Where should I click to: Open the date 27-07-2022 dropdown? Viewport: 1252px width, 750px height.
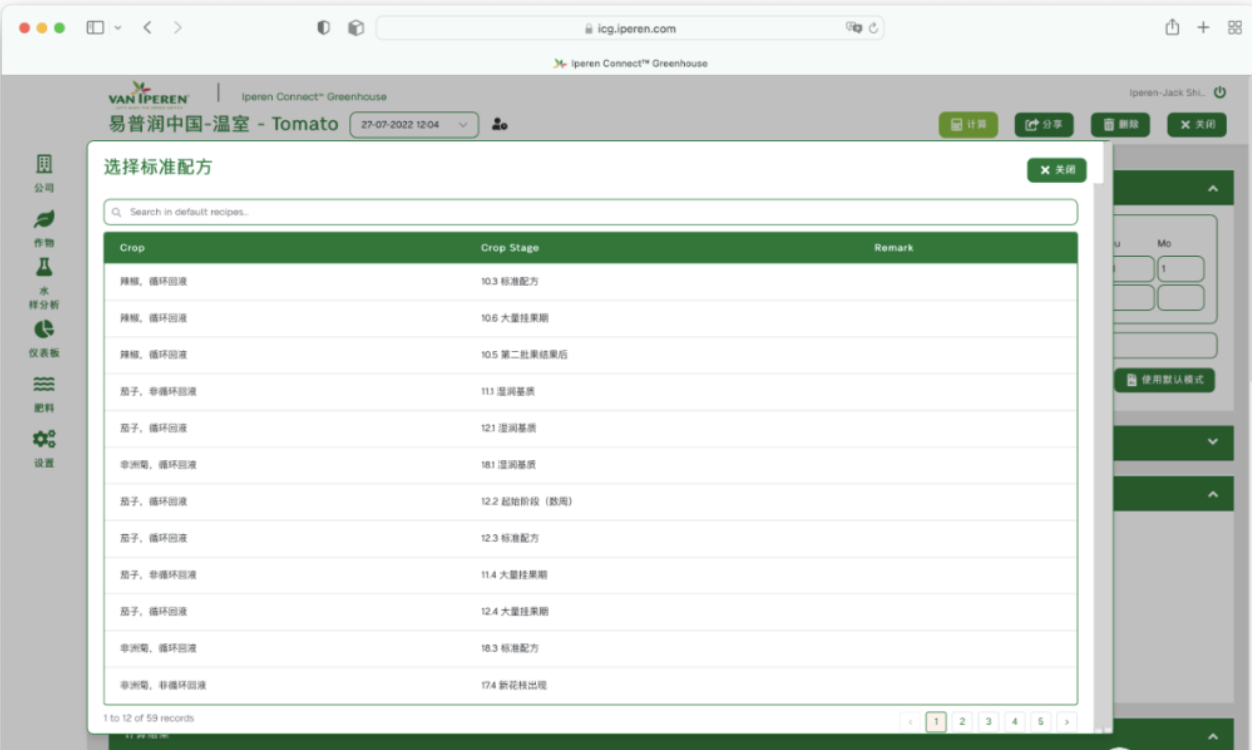point(414,125)
